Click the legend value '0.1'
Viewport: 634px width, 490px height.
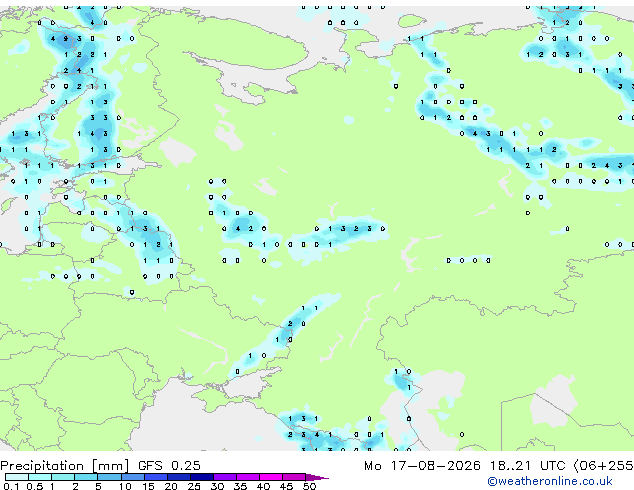pyautogui.click(x=11, y=486)
